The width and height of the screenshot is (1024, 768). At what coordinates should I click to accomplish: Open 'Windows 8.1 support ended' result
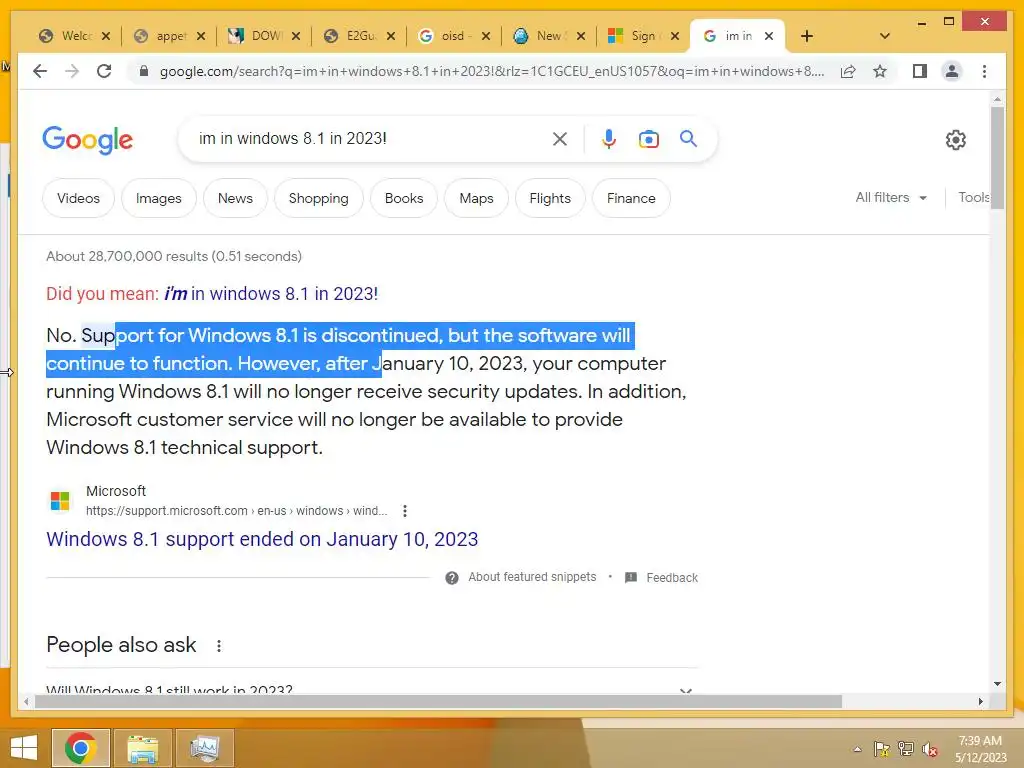(262, 539)
